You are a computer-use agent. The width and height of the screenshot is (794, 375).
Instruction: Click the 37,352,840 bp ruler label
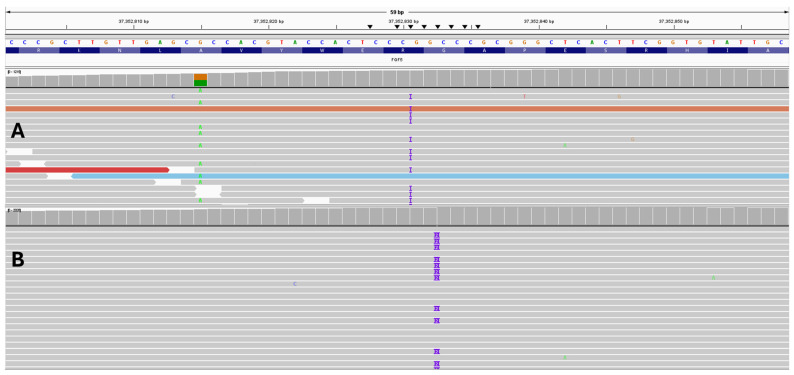tap(539, 22)
